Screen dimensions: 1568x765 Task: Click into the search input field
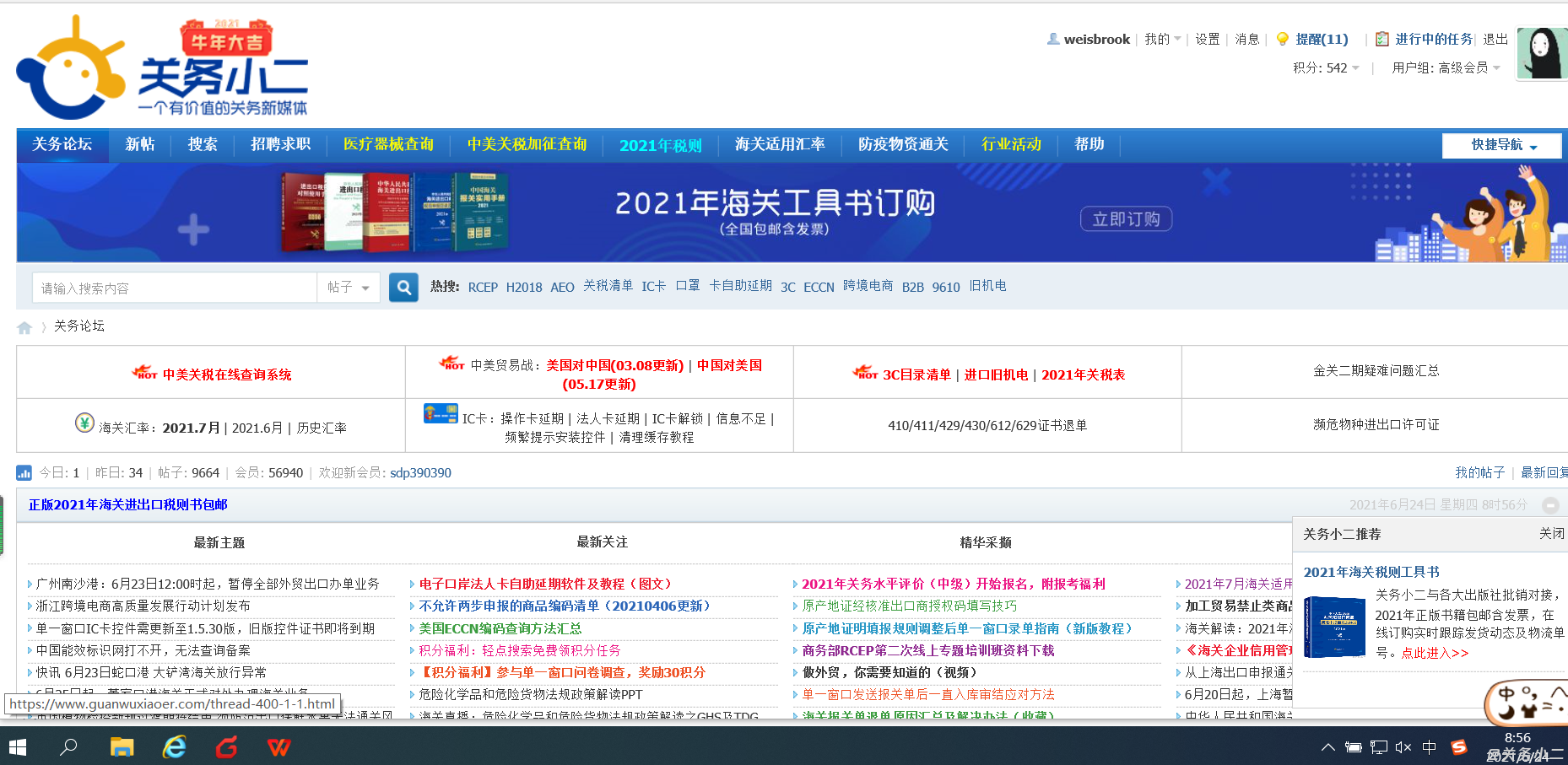175,288
